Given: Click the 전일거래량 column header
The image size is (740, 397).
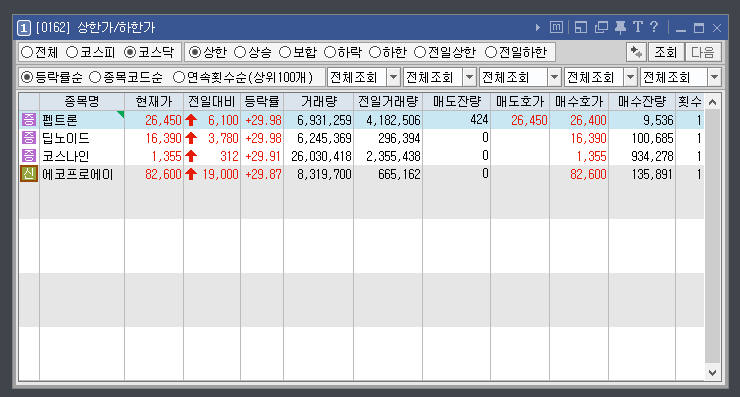Looking at the screenshot, I should [x=388, y=101].
